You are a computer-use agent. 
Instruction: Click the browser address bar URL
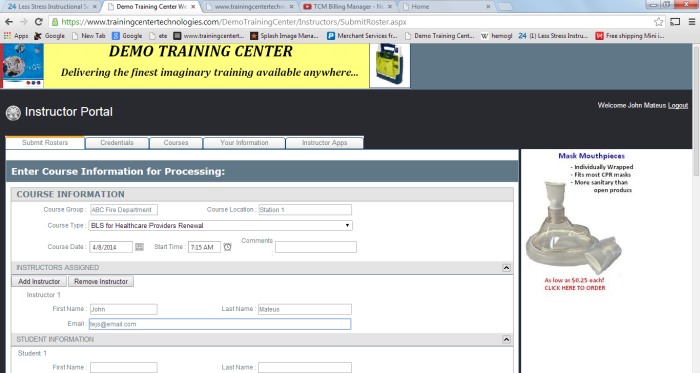click(x=233, y=22)
